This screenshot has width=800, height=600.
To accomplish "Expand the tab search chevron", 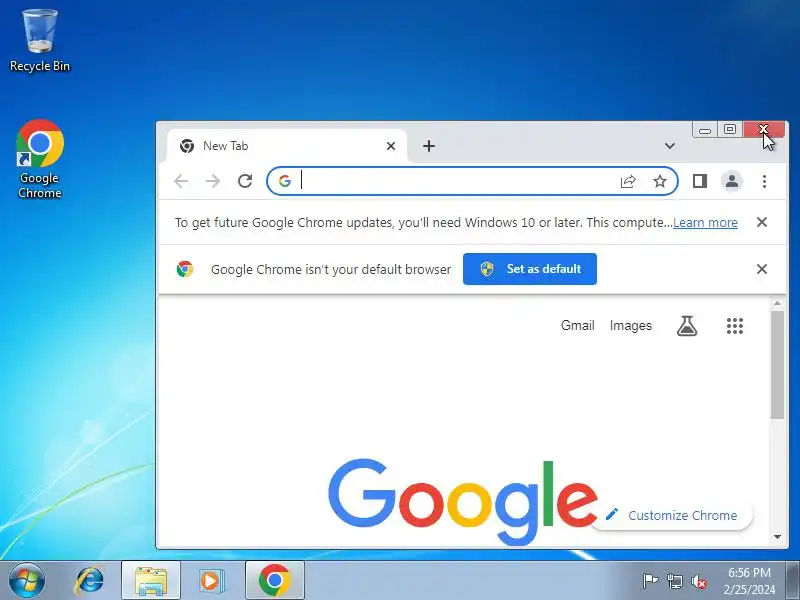I will [670, 146].
